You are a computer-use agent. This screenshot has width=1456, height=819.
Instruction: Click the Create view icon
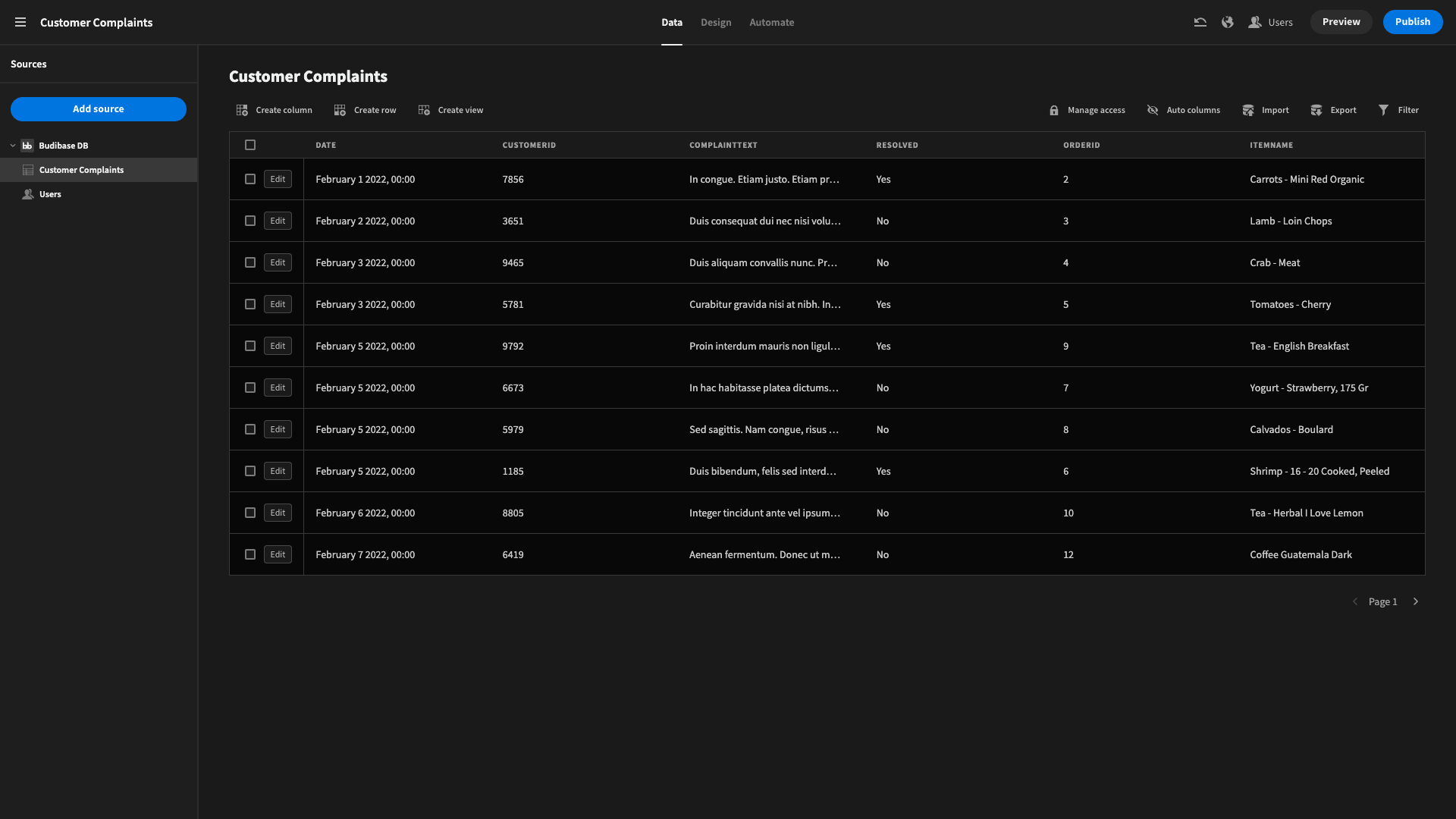click(x=424, y=109)
